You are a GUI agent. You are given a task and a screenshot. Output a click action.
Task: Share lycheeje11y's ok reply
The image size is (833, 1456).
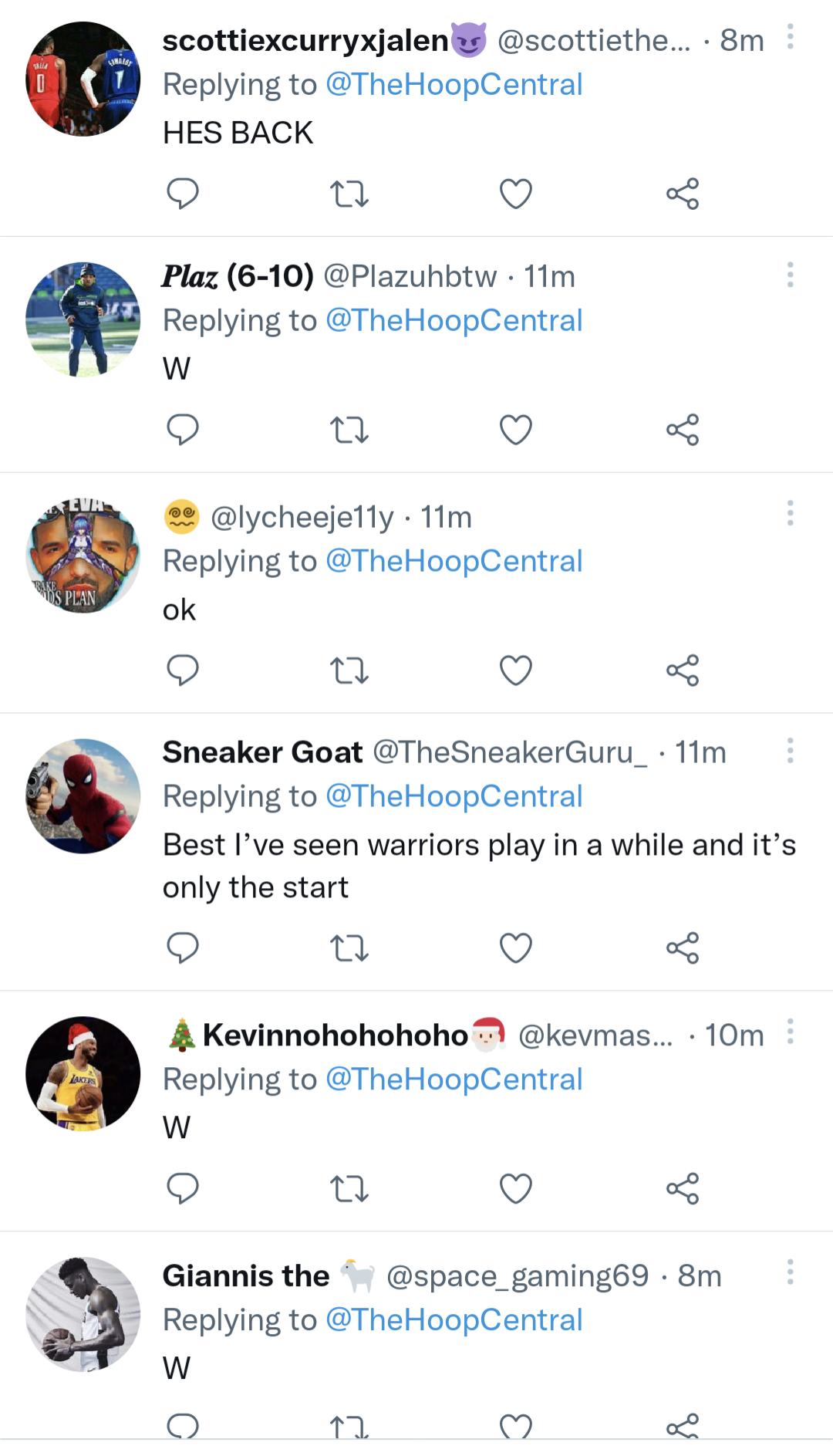(683, 670)
